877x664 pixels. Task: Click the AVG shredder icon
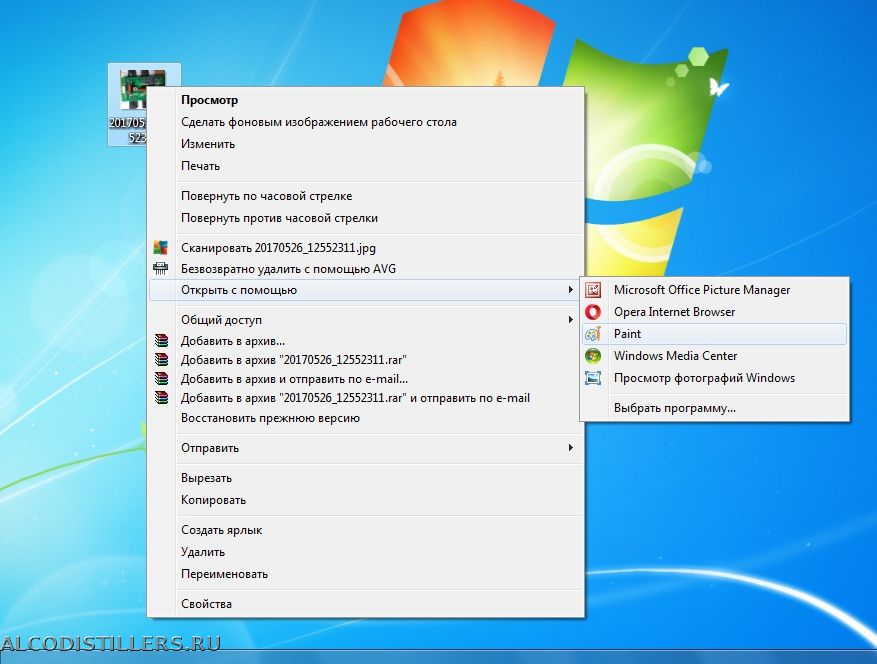point(161,268)
